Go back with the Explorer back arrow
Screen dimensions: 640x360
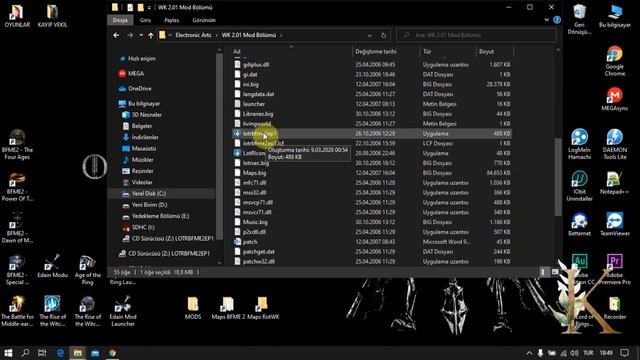pos(116,36)
